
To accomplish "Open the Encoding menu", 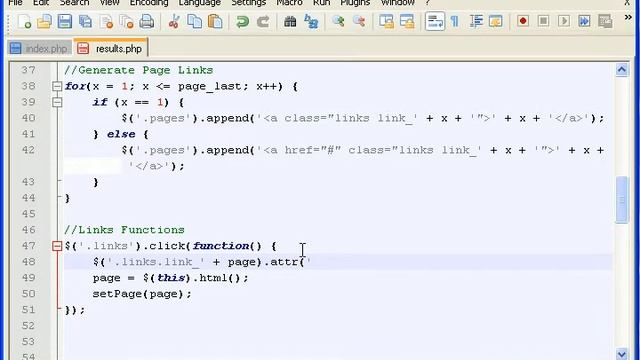I will [149, 3].
